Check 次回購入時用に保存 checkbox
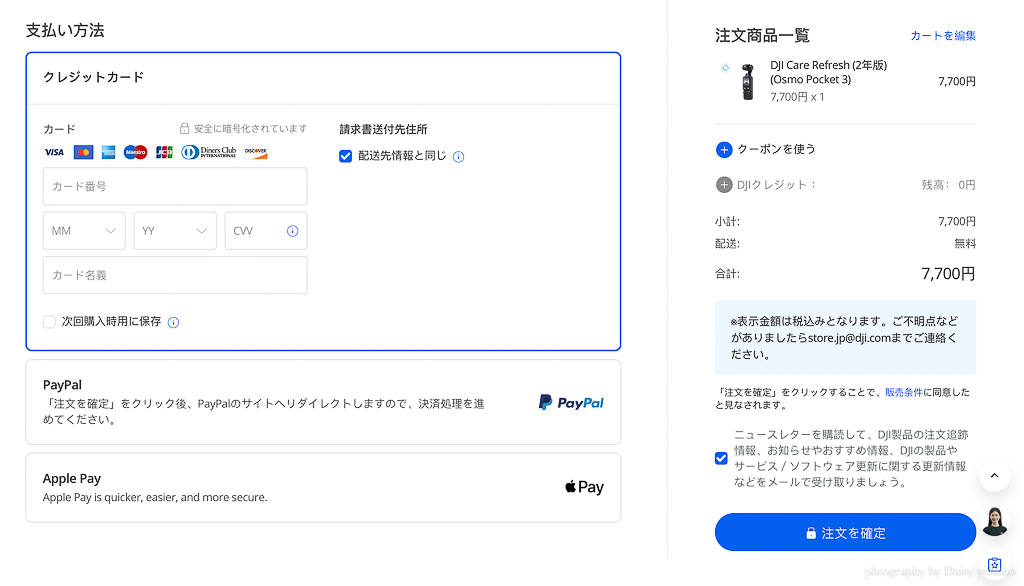Screen dimensions: 1024x586 click(x=50, y=321)
